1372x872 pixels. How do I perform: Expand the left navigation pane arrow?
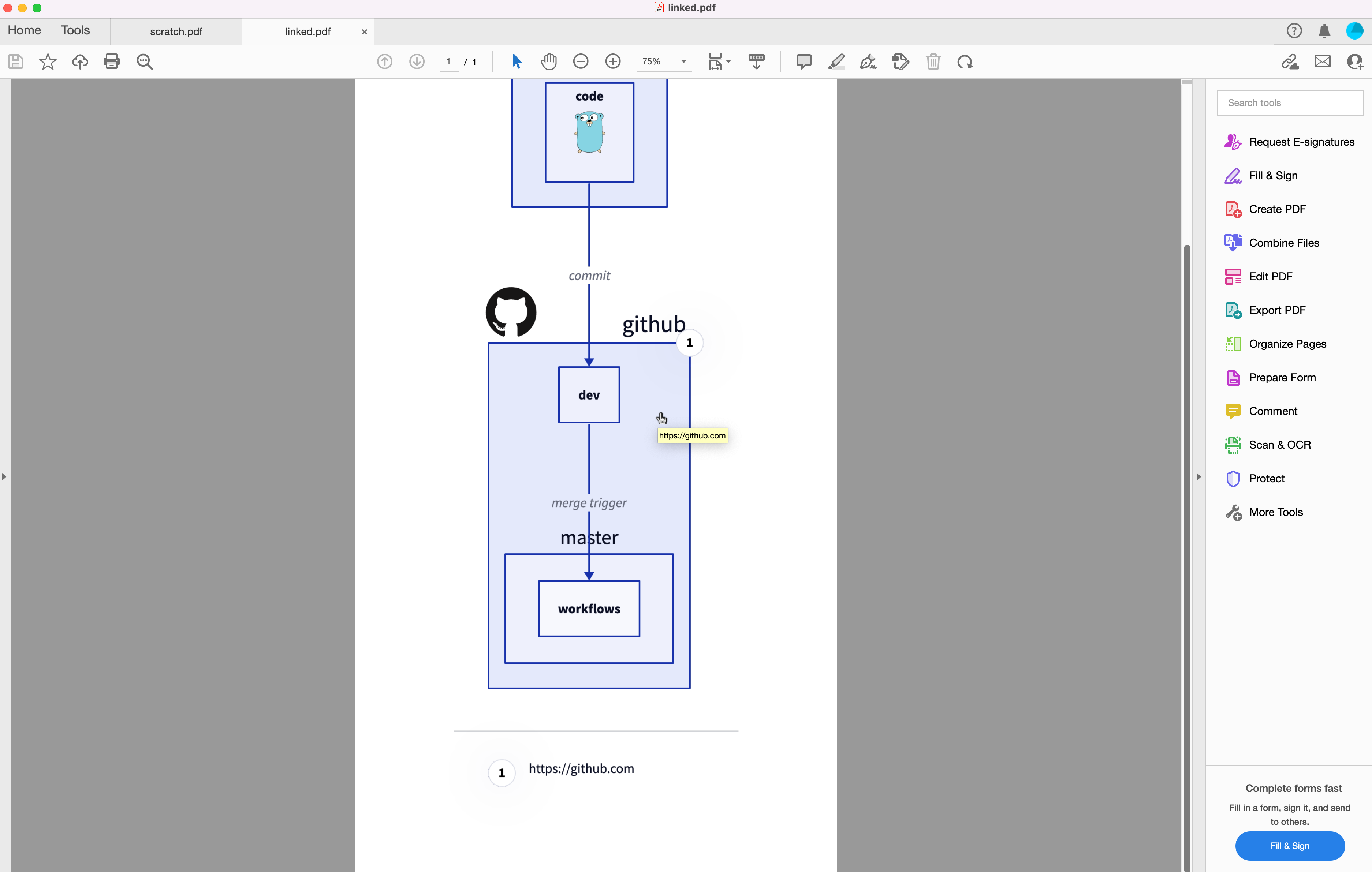tap(4, 477)
